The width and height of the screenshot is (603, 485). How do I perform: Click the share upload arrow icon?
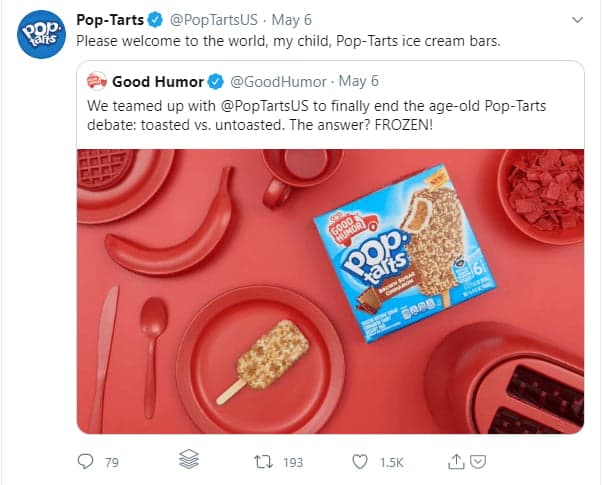point(457,461)
